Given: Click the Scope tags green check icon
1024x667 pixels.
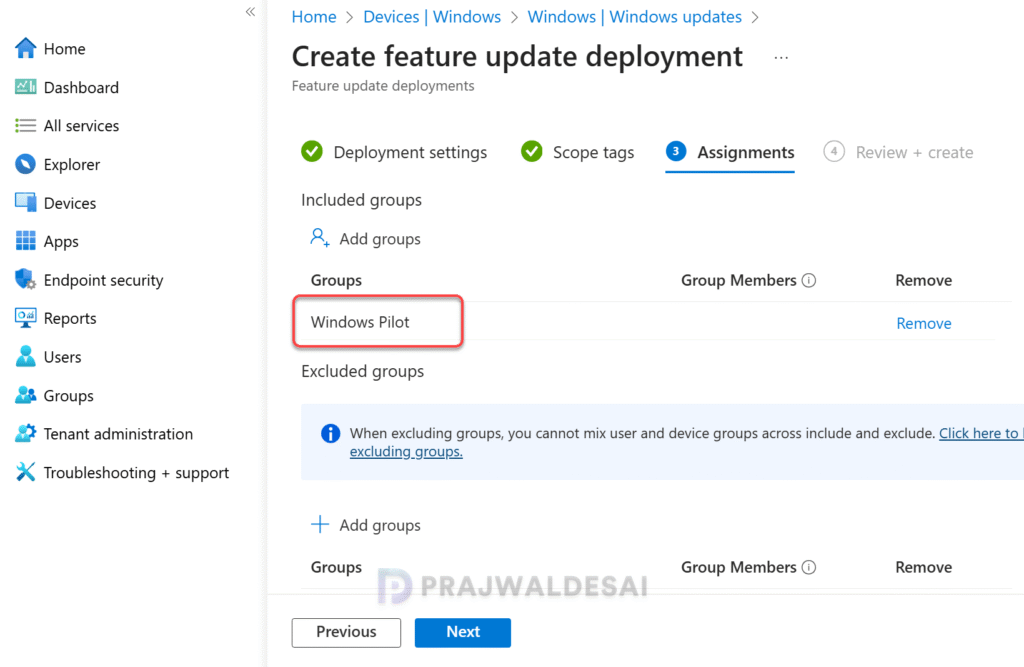Looking at the screenshot, I should (x=532, y=151).
